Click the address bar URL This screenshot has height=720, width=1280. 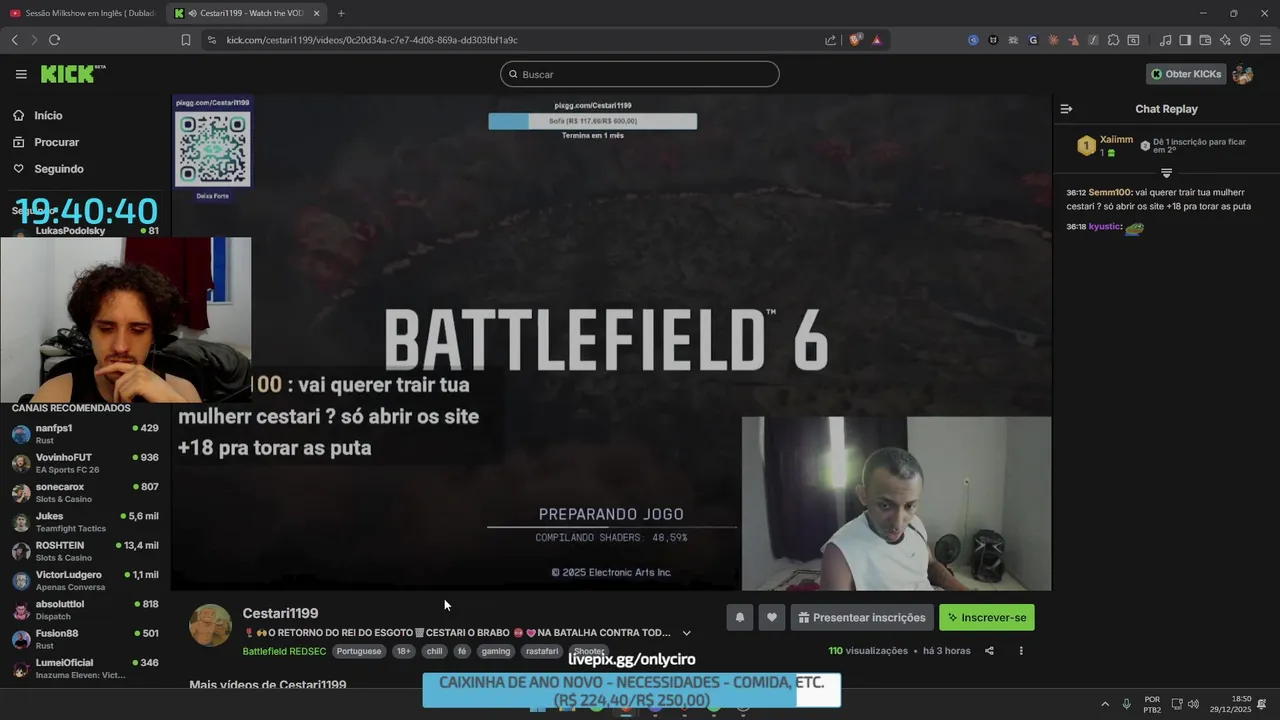click(372, 40)
